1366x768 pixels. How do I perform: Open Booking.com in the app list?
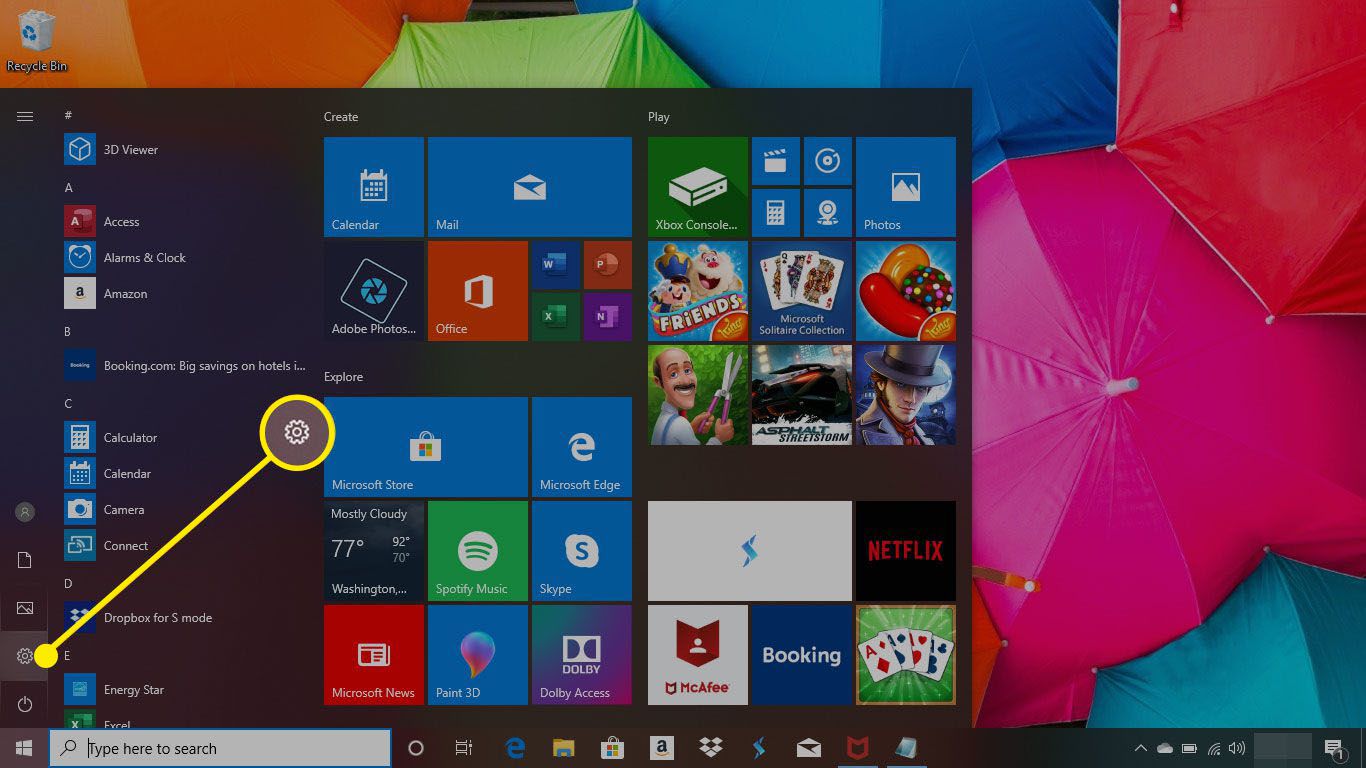[x=185, y=366]
